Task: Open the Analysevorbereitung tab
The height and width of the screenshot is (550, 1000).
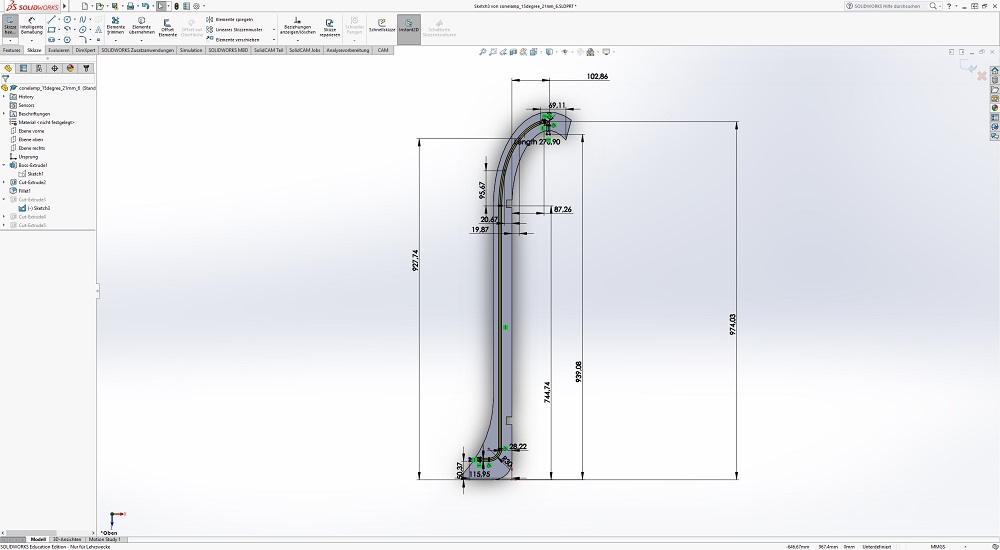Action: click(x=348, y=50)
